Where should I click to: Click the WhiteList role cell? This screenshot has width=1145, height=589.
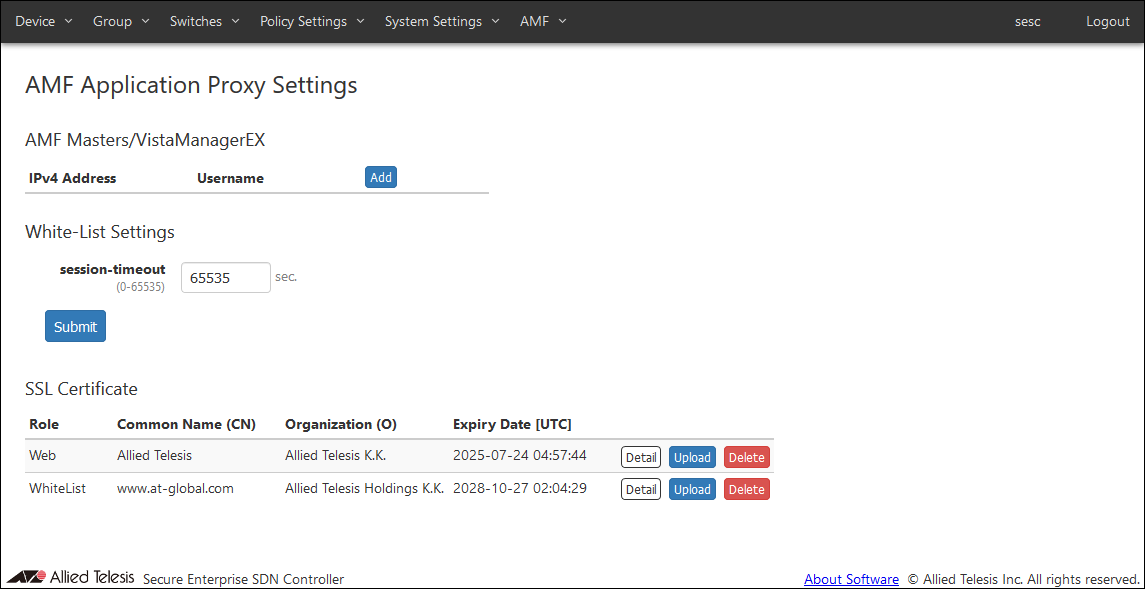(58, 489)
